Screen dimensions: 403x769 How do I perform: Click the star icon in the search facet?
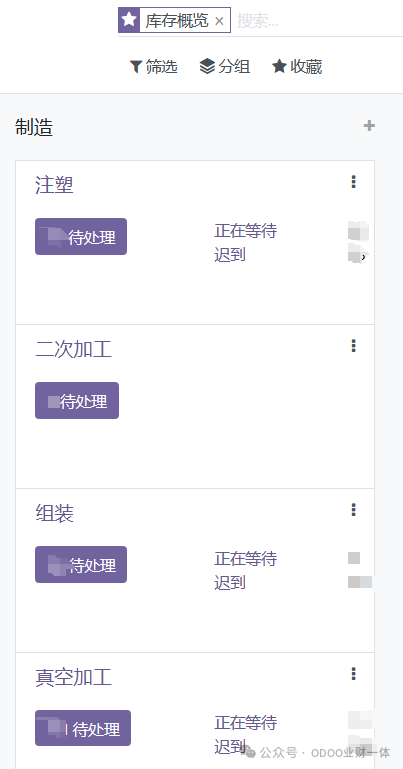129,20
